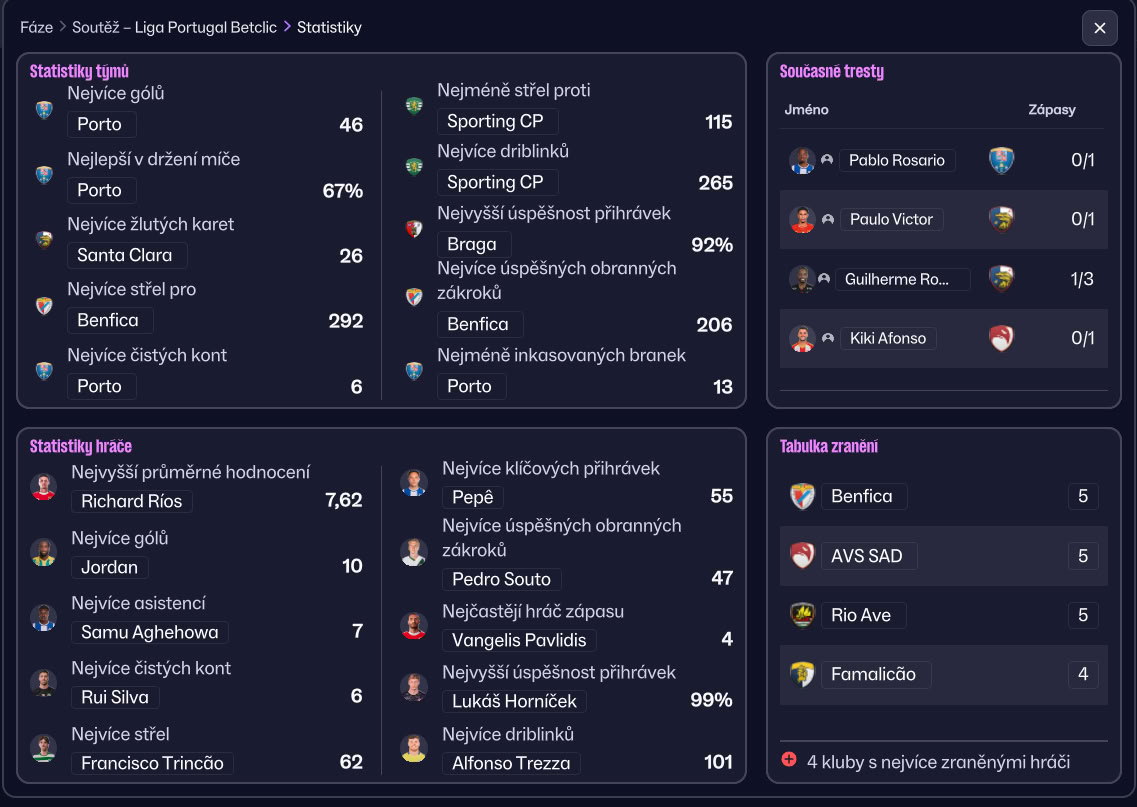Open Jordan player name under Nejvíce gólů
Viewport: 1137px width, 807px height.
click(109, 567)
